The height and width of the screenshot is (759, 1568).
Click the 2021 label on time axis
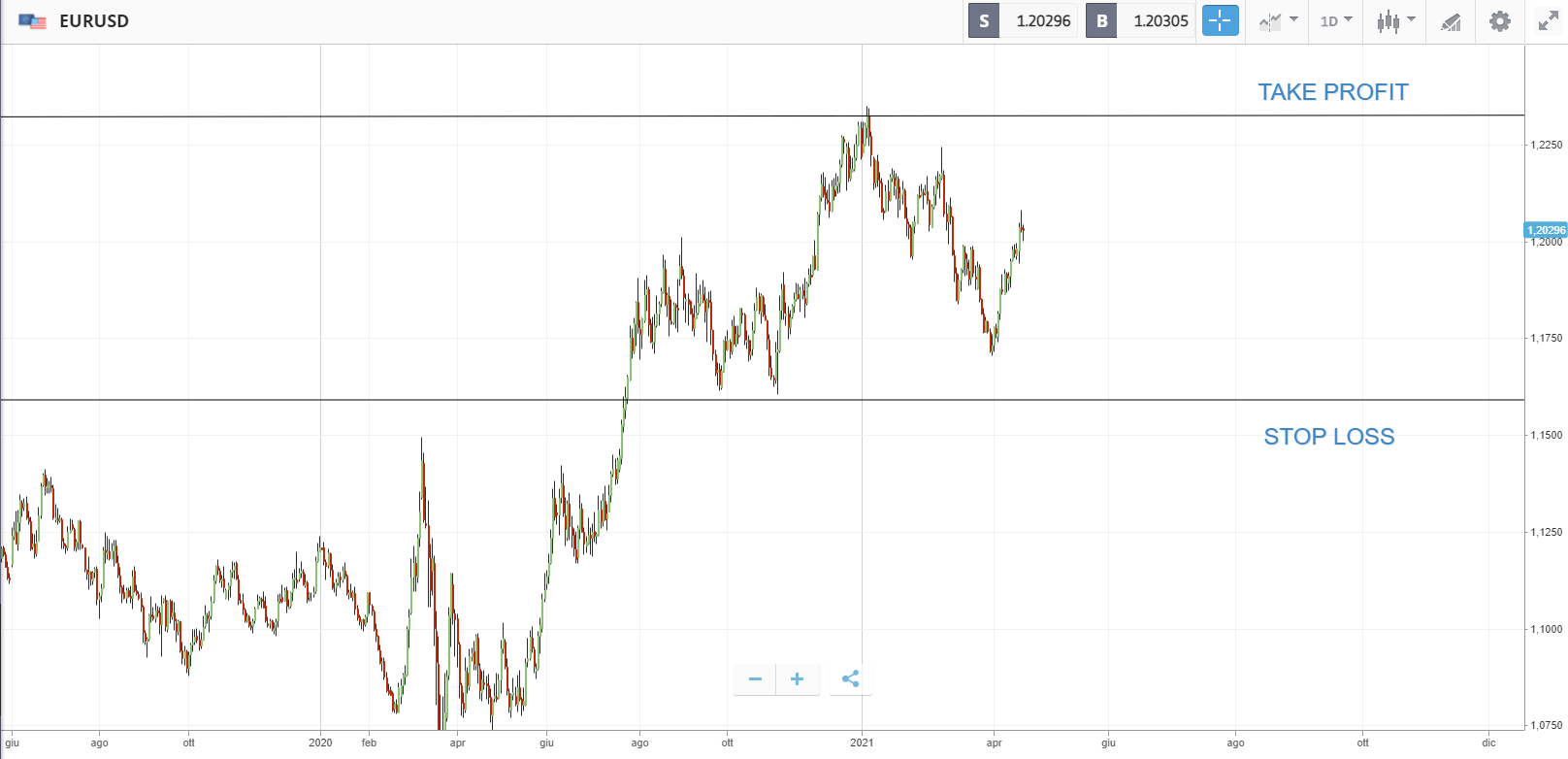pos(862,742)
